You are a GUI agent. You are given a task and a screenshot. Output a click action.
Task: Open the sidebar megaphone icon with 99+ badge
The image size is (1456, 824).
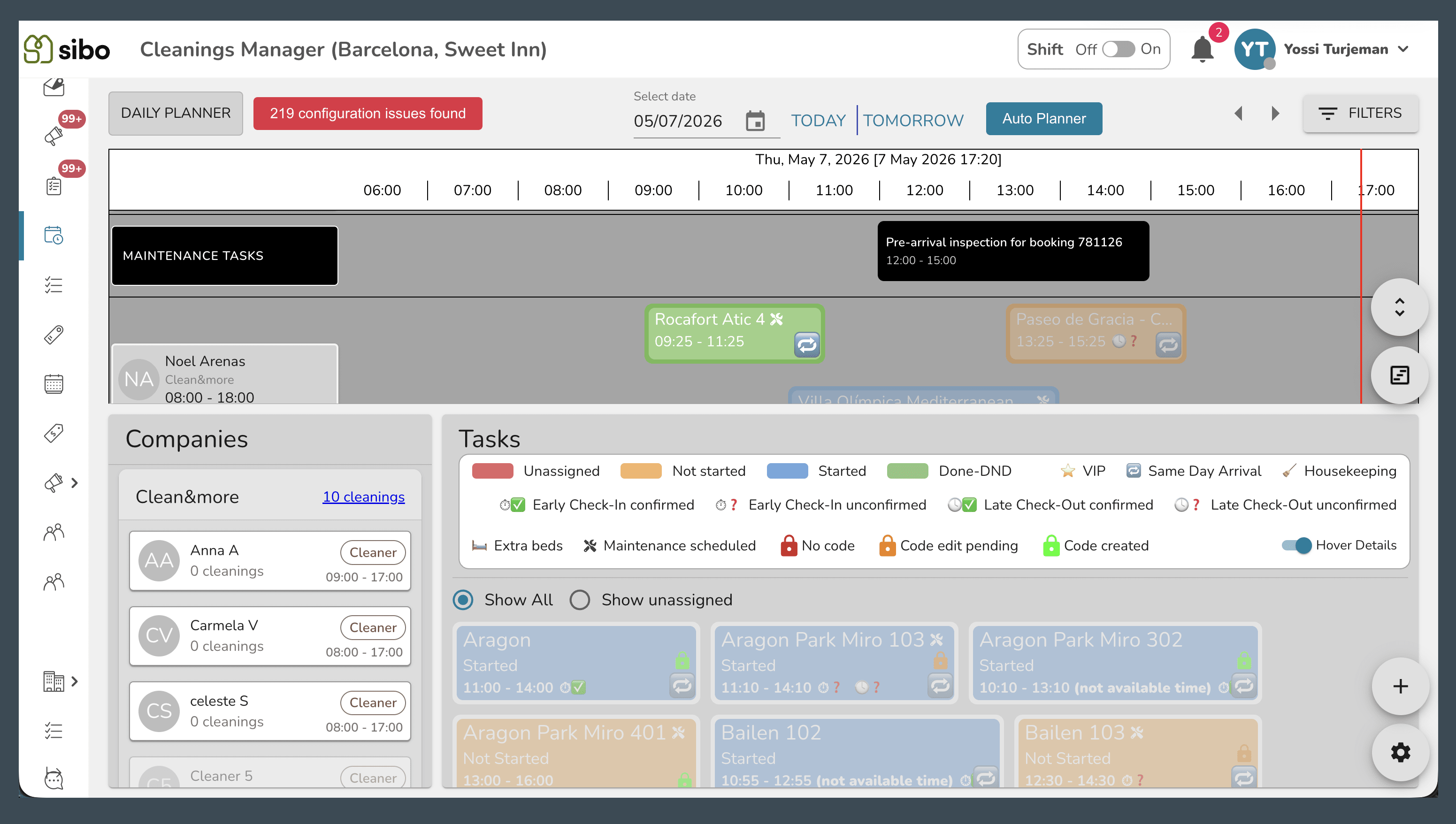54,136
